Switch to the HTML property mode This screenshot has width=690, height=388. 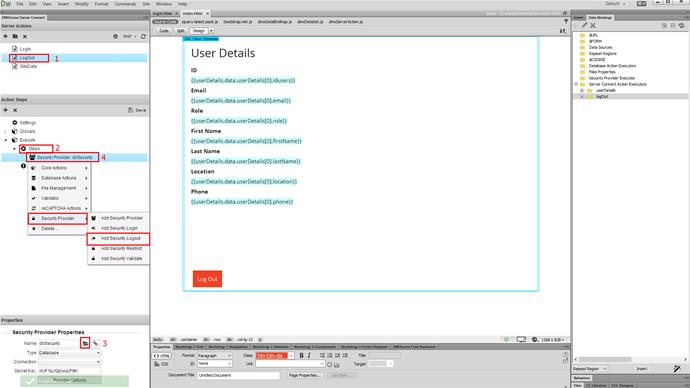161,355
